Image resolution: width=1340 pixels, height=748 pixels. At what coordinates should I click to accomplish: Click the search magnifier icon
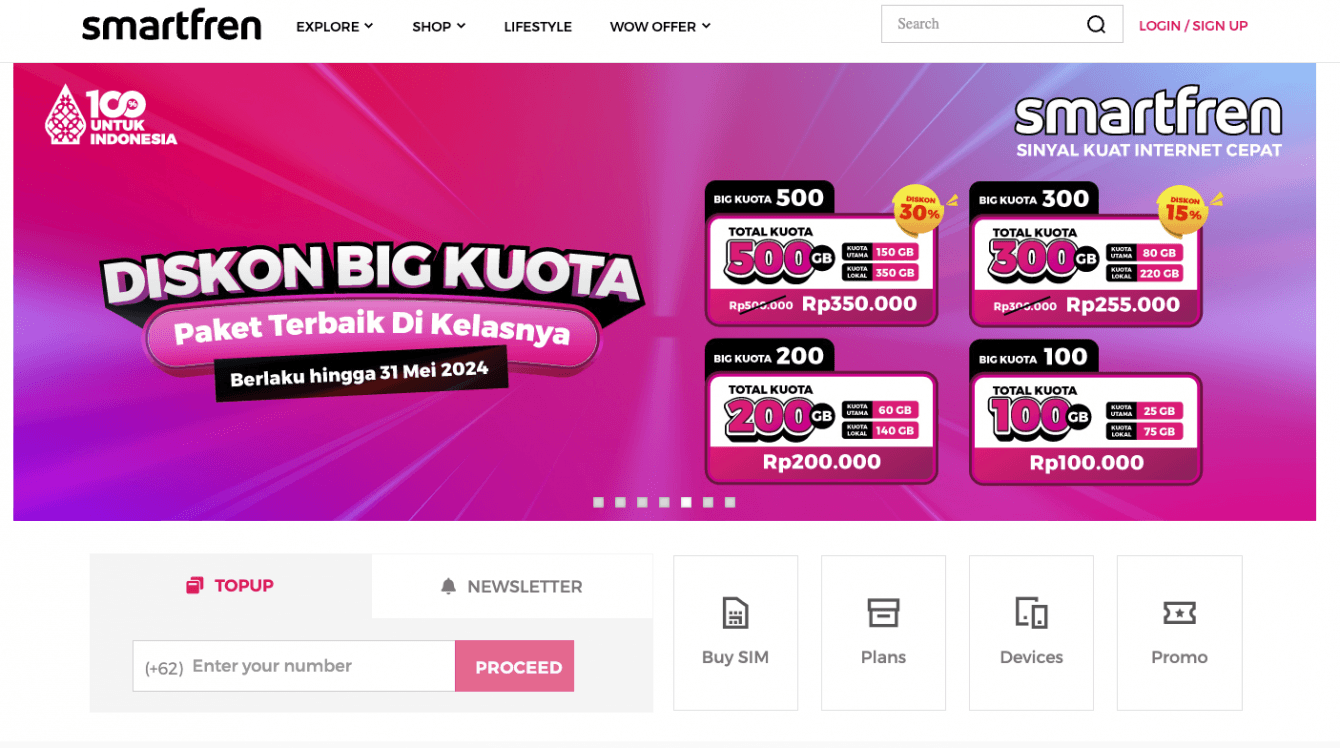pyautogui.click(x=1096, y=25)
